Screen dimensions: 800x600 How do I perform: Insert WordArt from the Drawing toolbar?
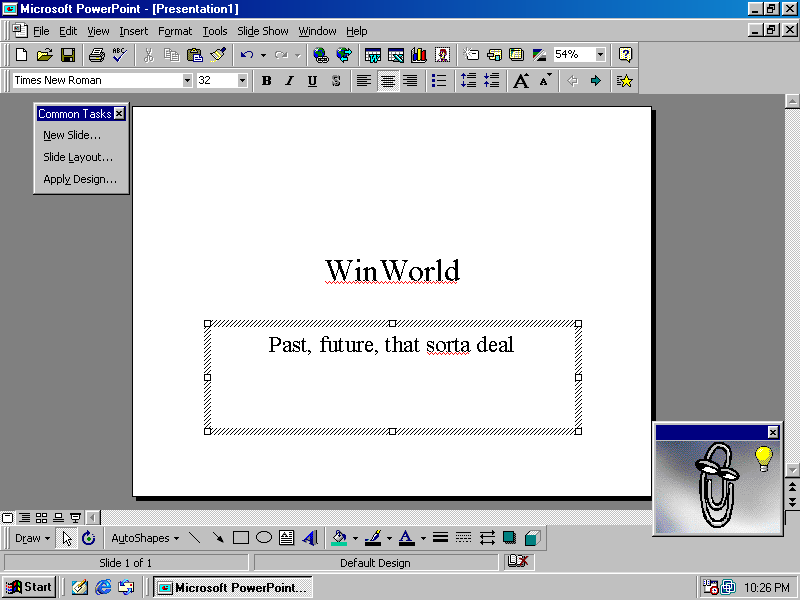(310, 538)
